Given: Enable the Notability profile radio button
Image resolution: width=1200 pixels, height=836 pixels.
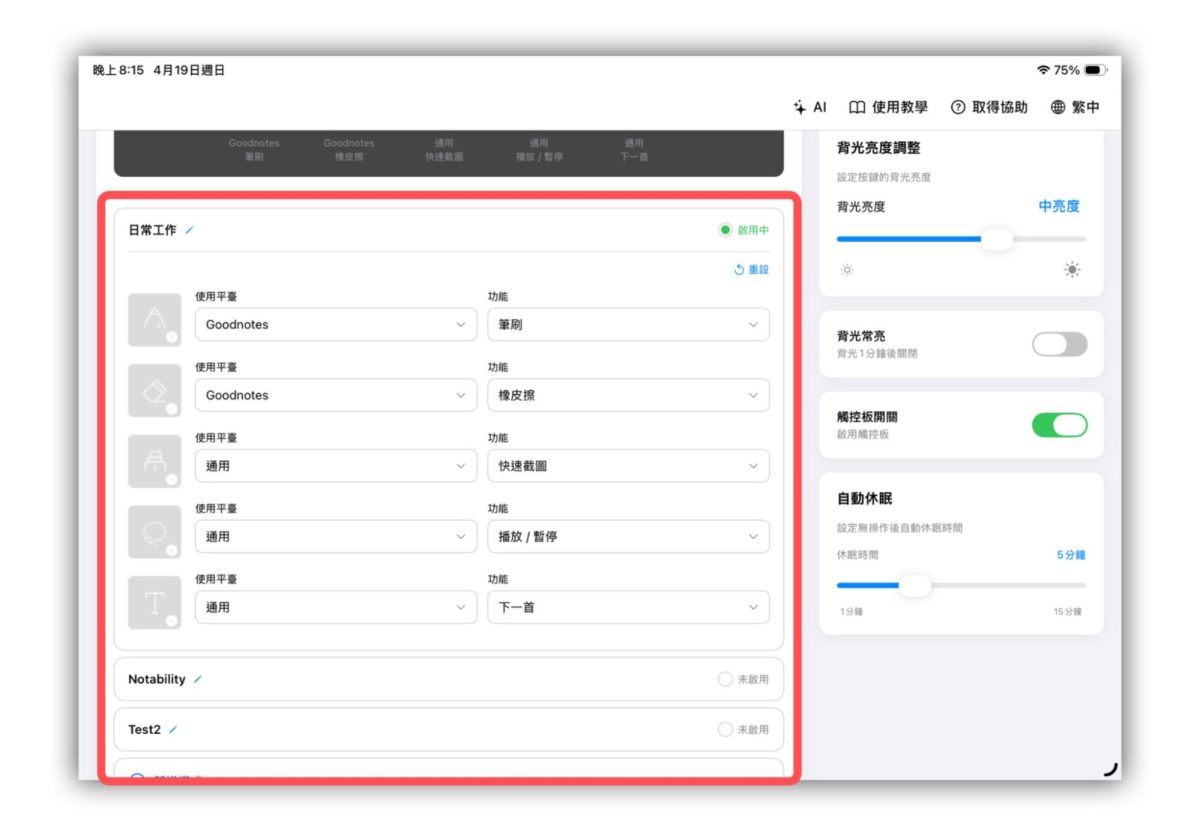Looking at the screenshot, I should pos(725,679).
